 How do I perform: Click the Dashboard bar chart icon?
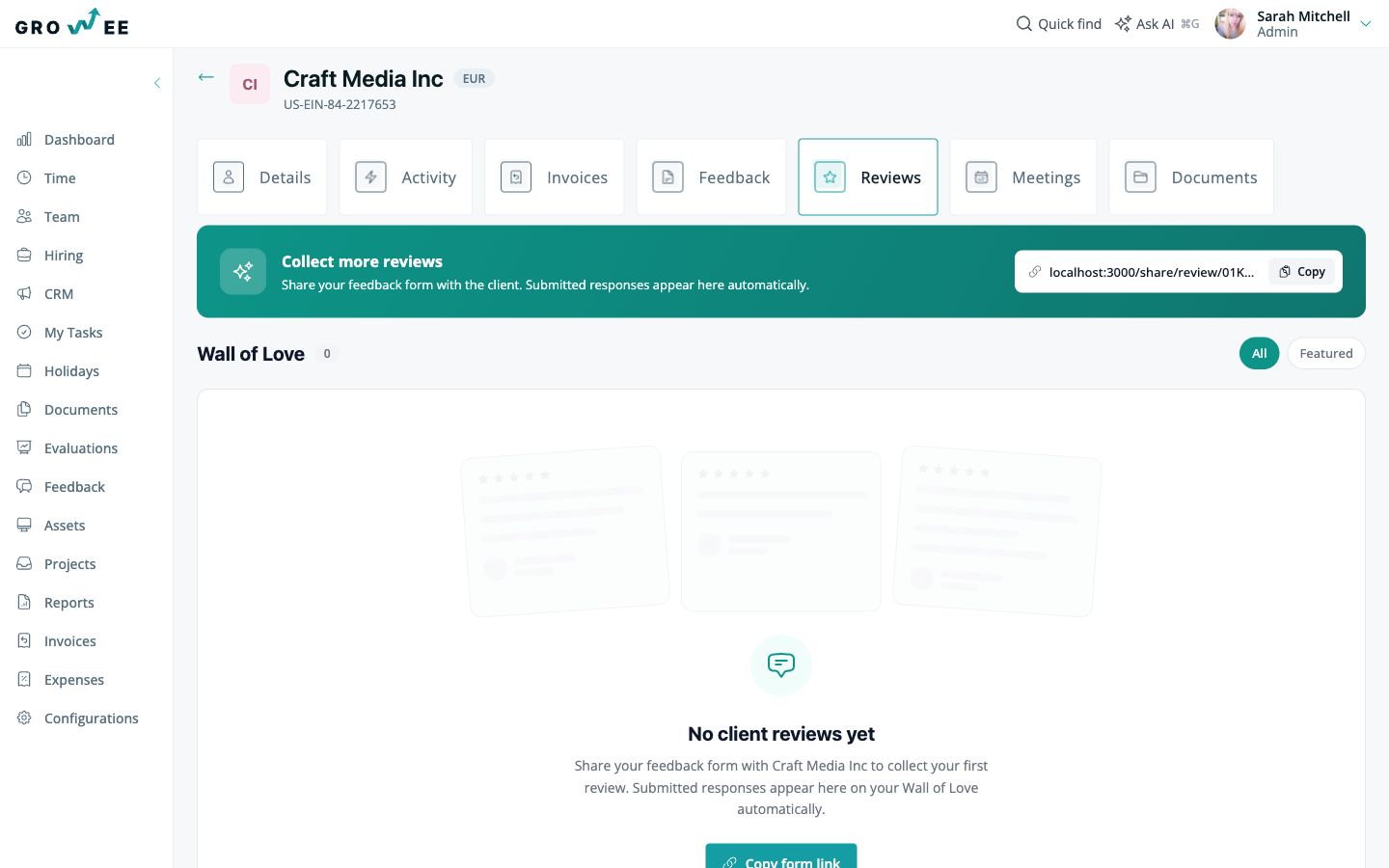[24, 140]
